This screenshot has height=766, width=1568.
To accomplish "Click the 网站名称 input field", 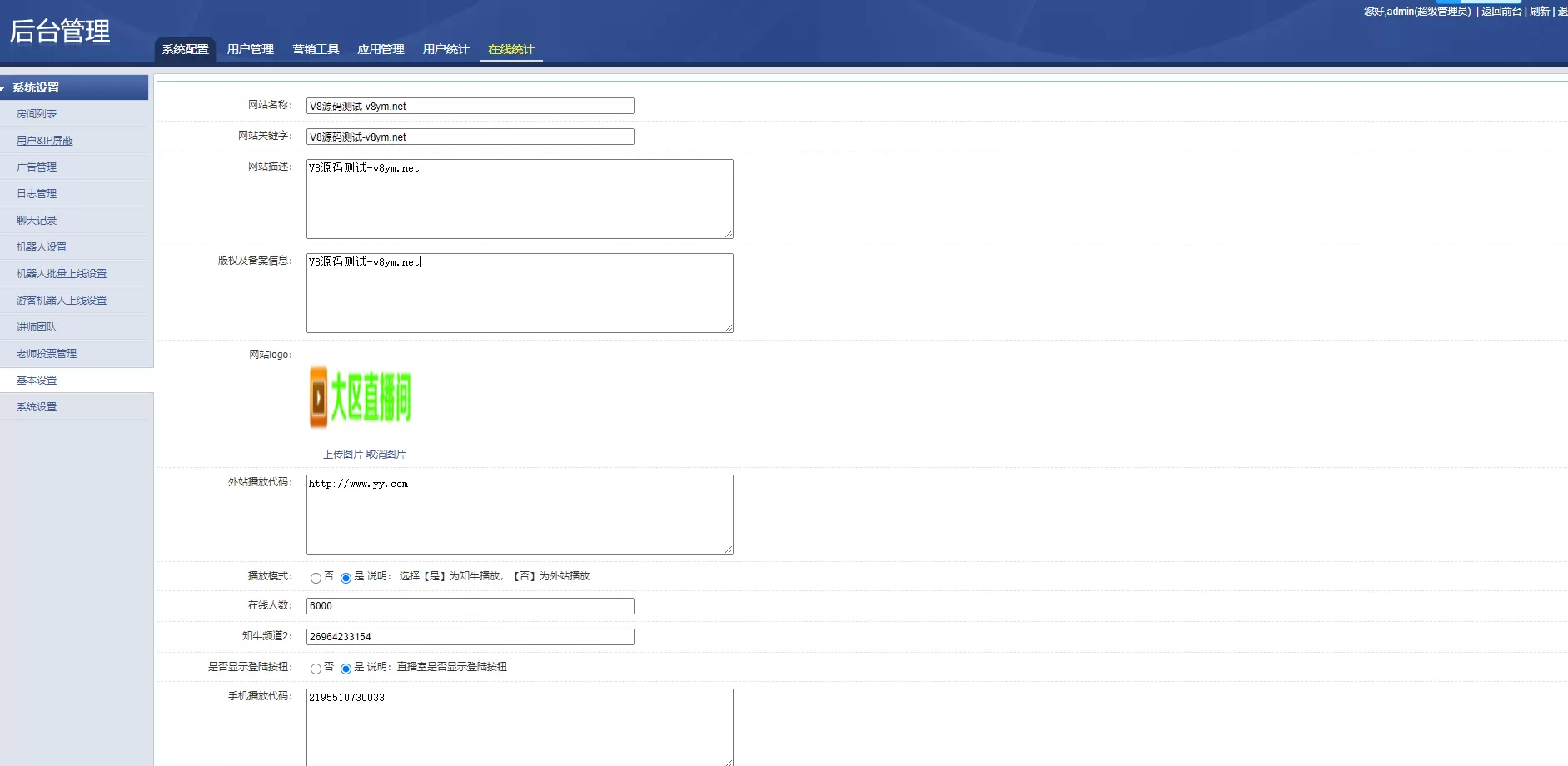I will pos(470,106).
